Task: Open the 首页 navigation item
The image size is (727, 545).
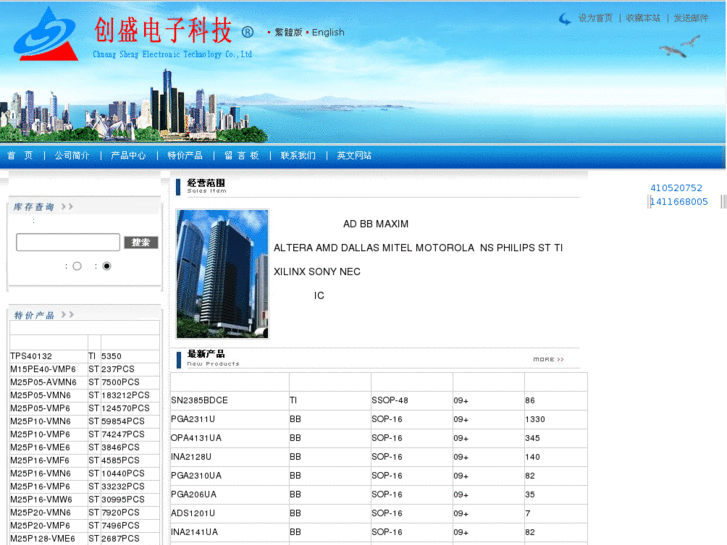Action: (x=20, y=155)
